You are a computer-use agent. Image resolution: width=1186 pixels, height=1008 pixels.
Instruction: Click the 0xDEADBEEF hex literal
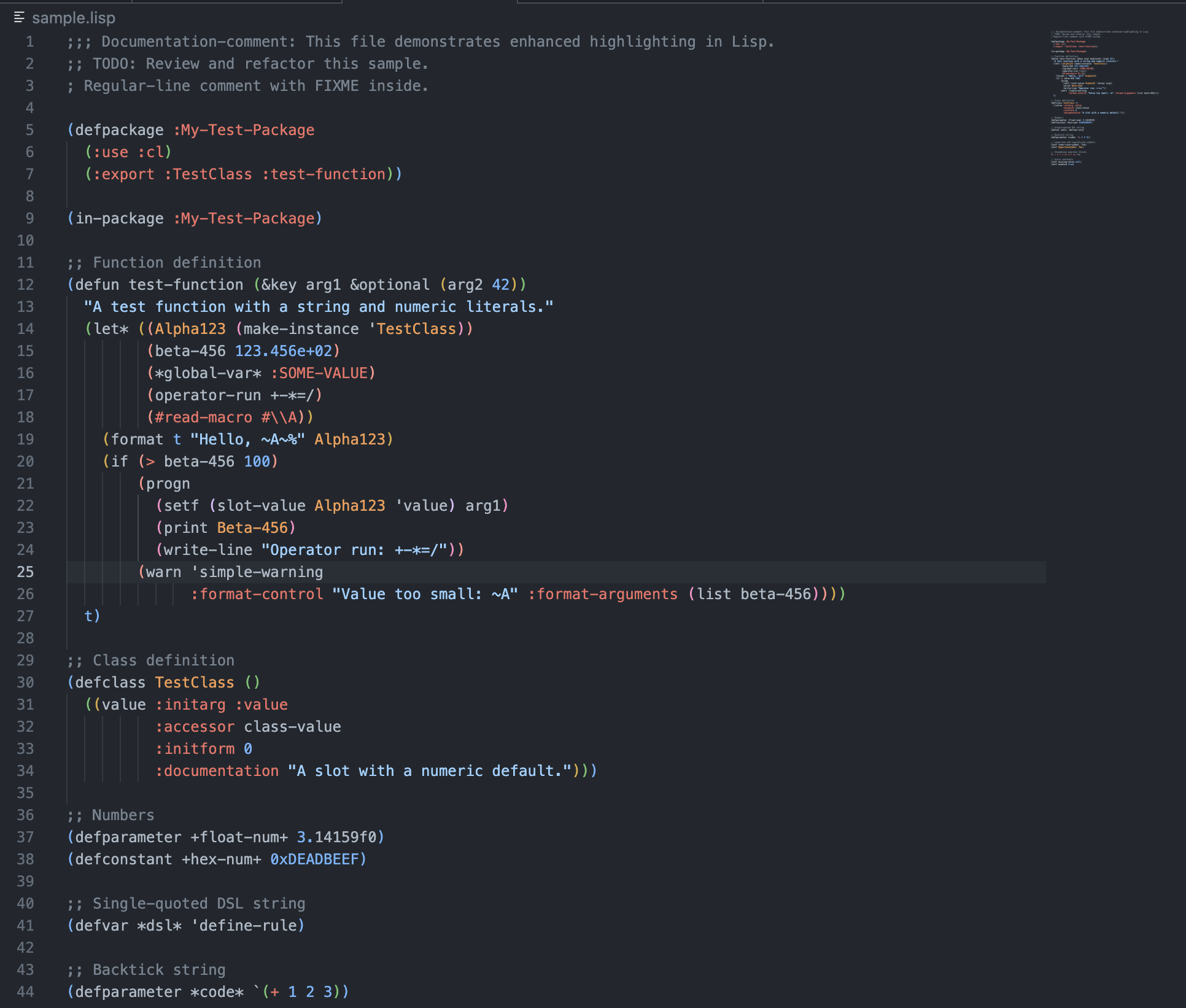click(x=314, y=859)
